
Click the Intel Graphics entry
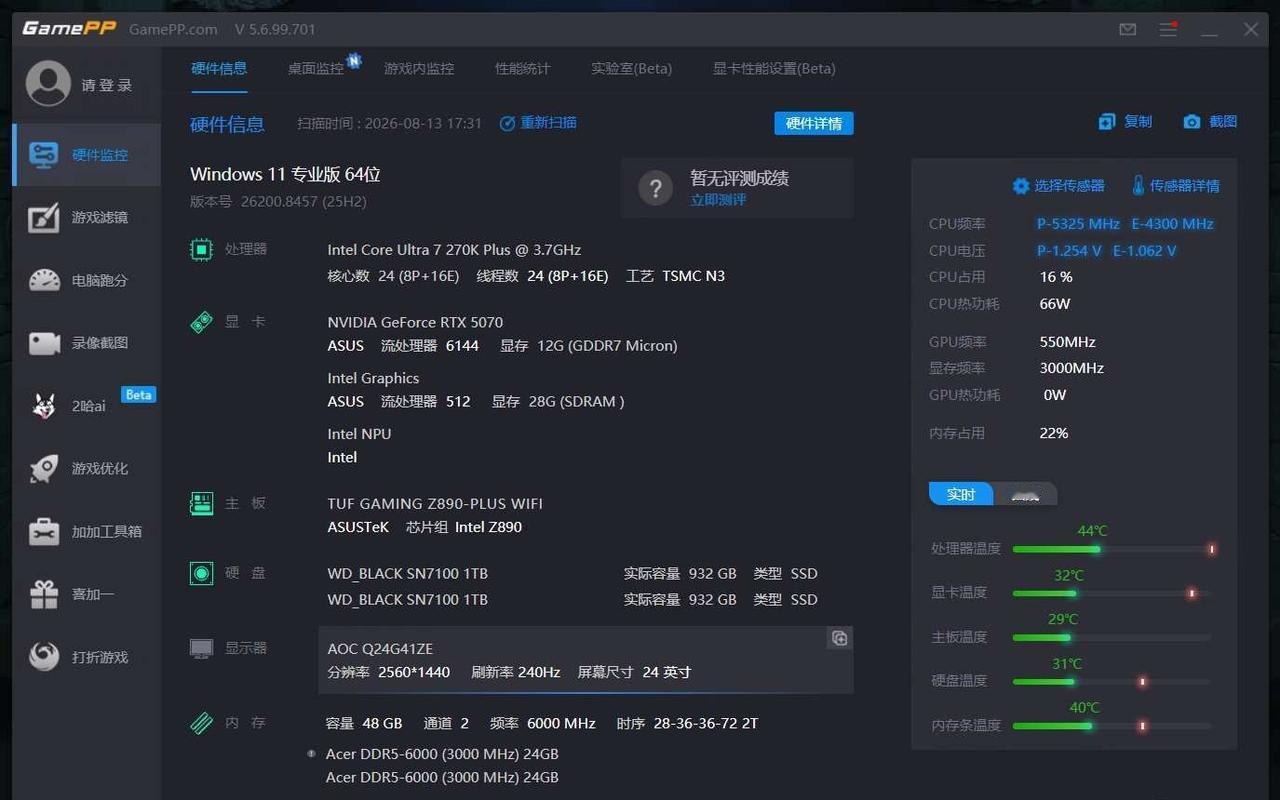coord(373,378)
